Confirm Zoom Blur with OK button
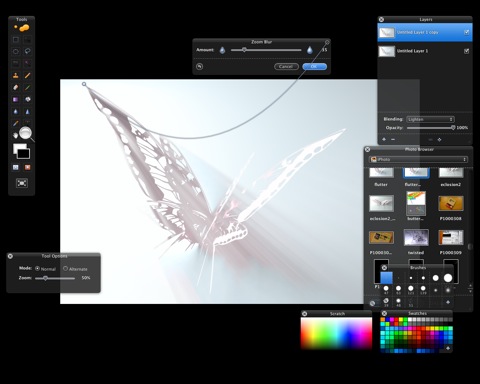Viewport: 480px width, 384px height. 314,66
